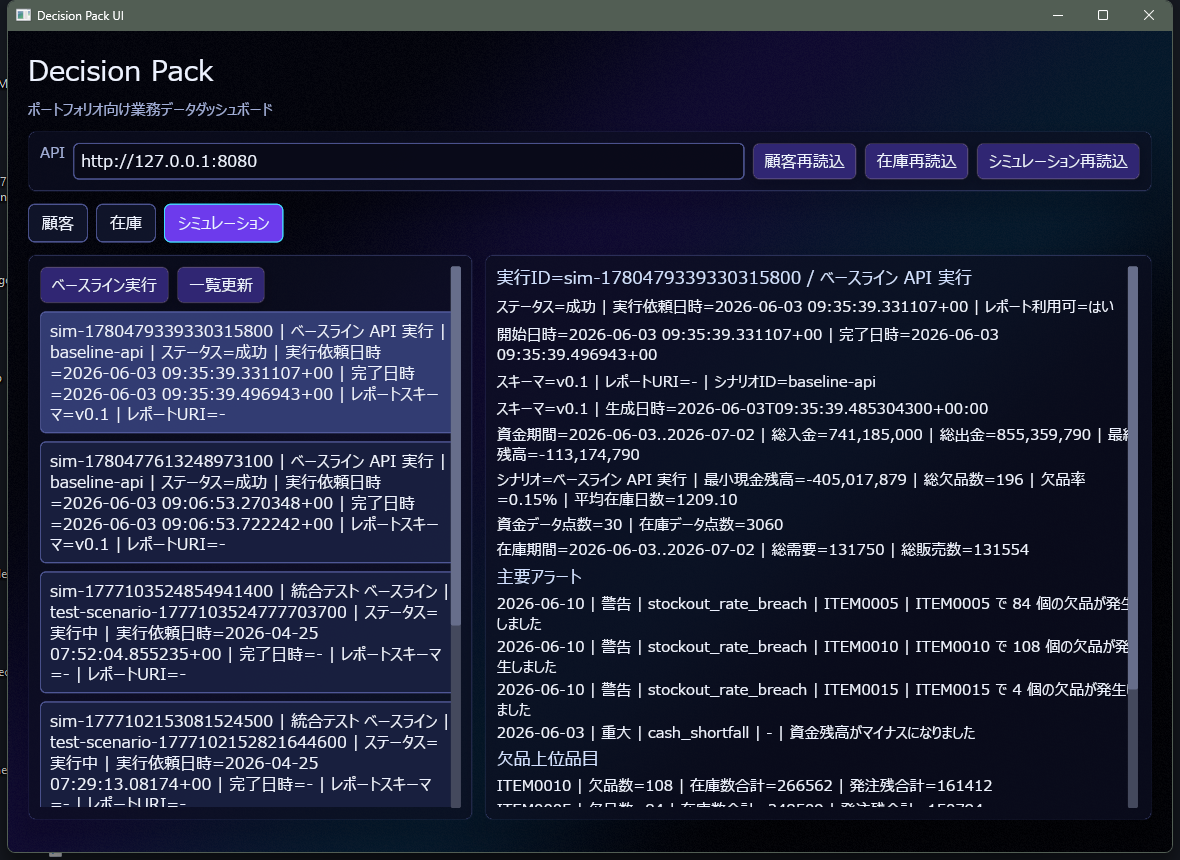Image resolution: width=1180 pixels, height=860 pixels.
Task: Refresh list with 一覧更新 button
Action: tap(220, 285)
